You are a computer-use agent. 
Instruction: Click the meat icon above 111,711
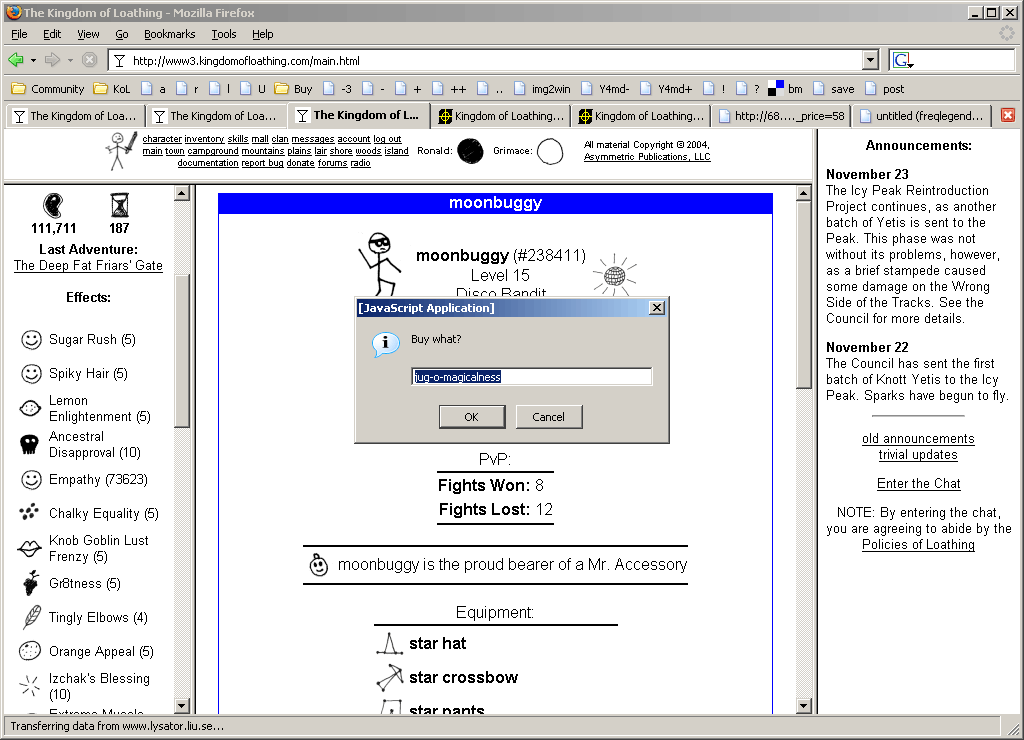[x=53, y=205]
